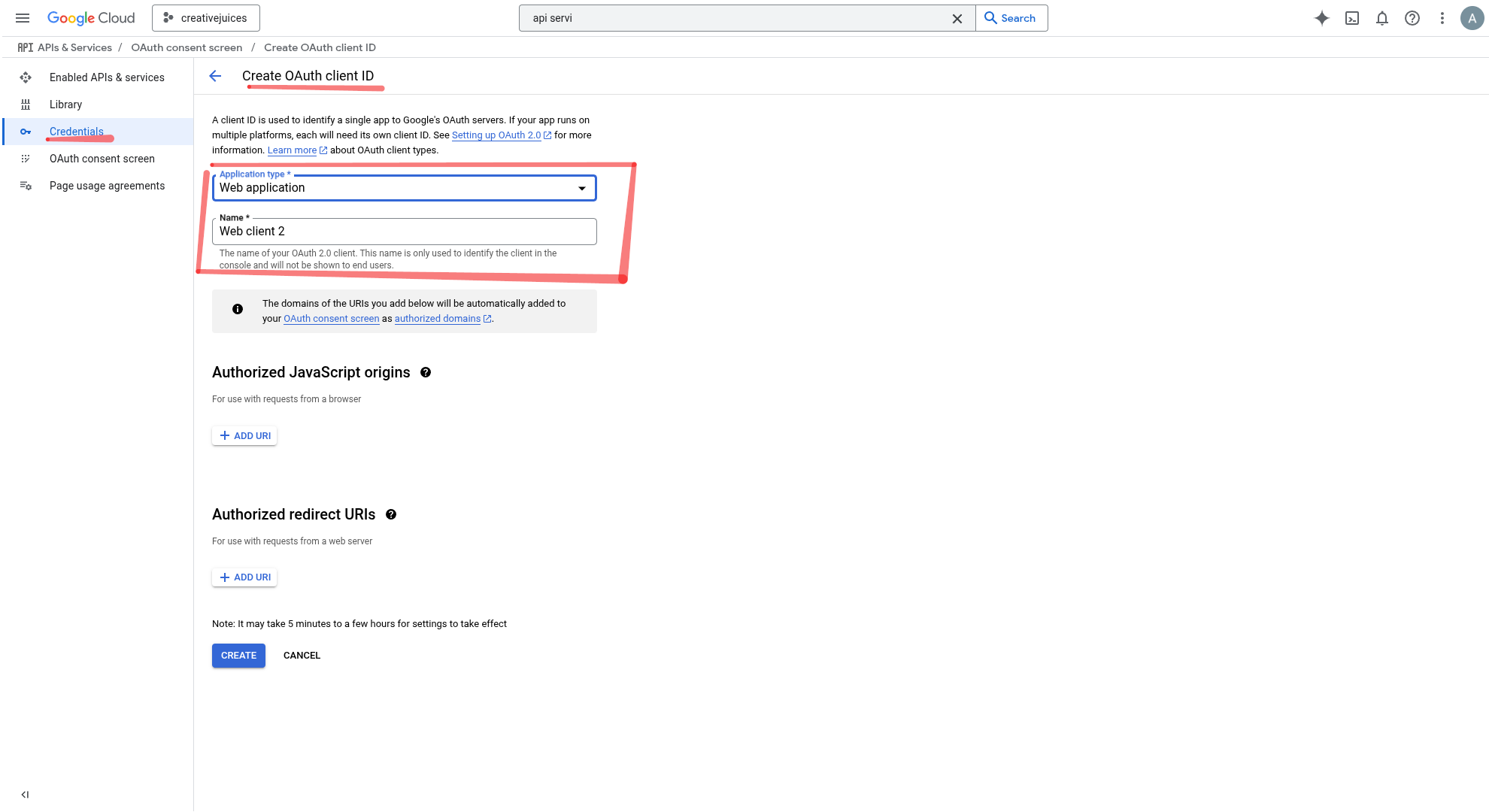Viewport: 1489px width, 812px height.
Task: Select Library in the sidebar
Action: pos(65,105)
